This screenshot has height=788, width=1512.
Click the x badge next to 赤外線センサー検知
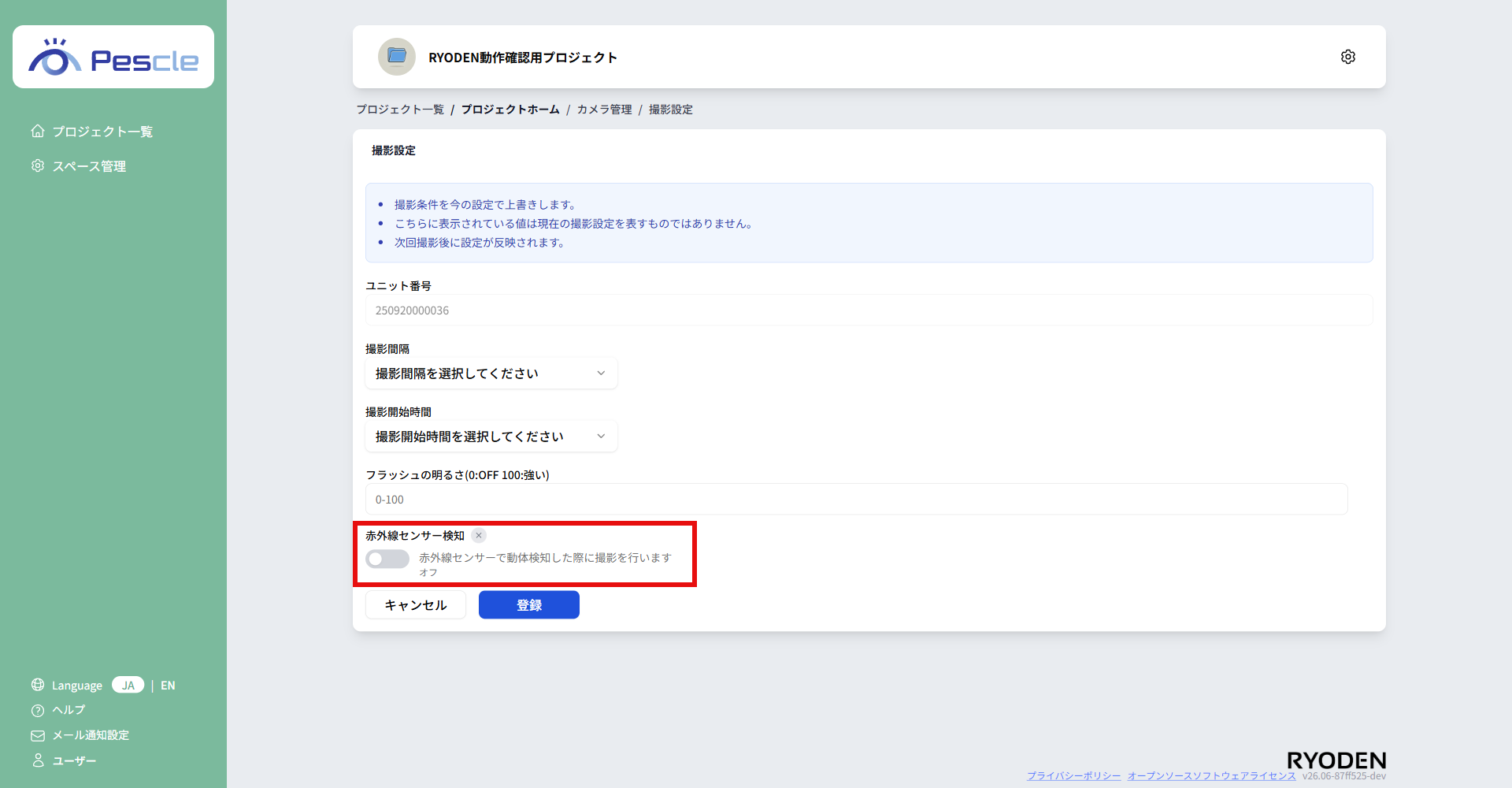[x=479, y=535]
